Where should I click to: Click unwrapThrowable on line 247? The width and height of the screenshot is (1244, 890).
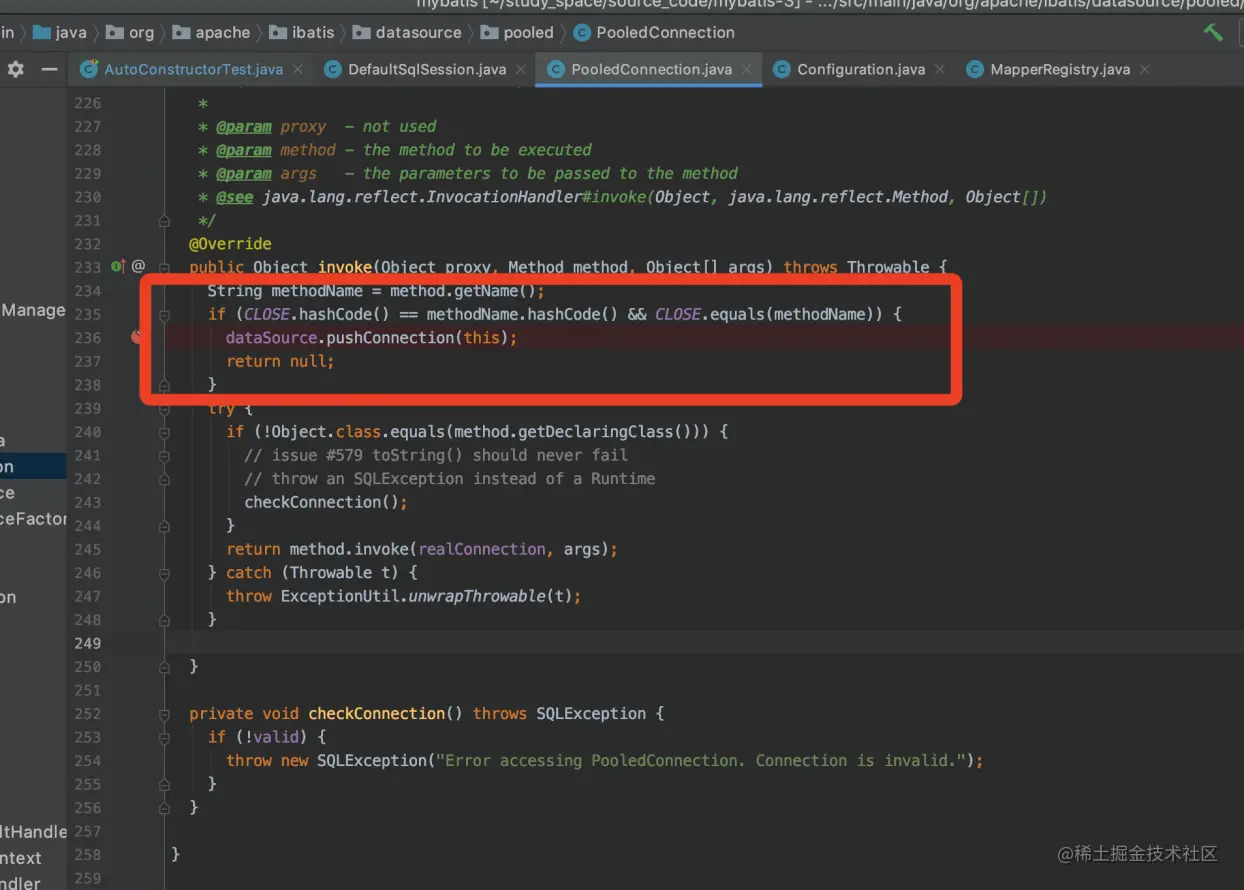coord(478,596)
